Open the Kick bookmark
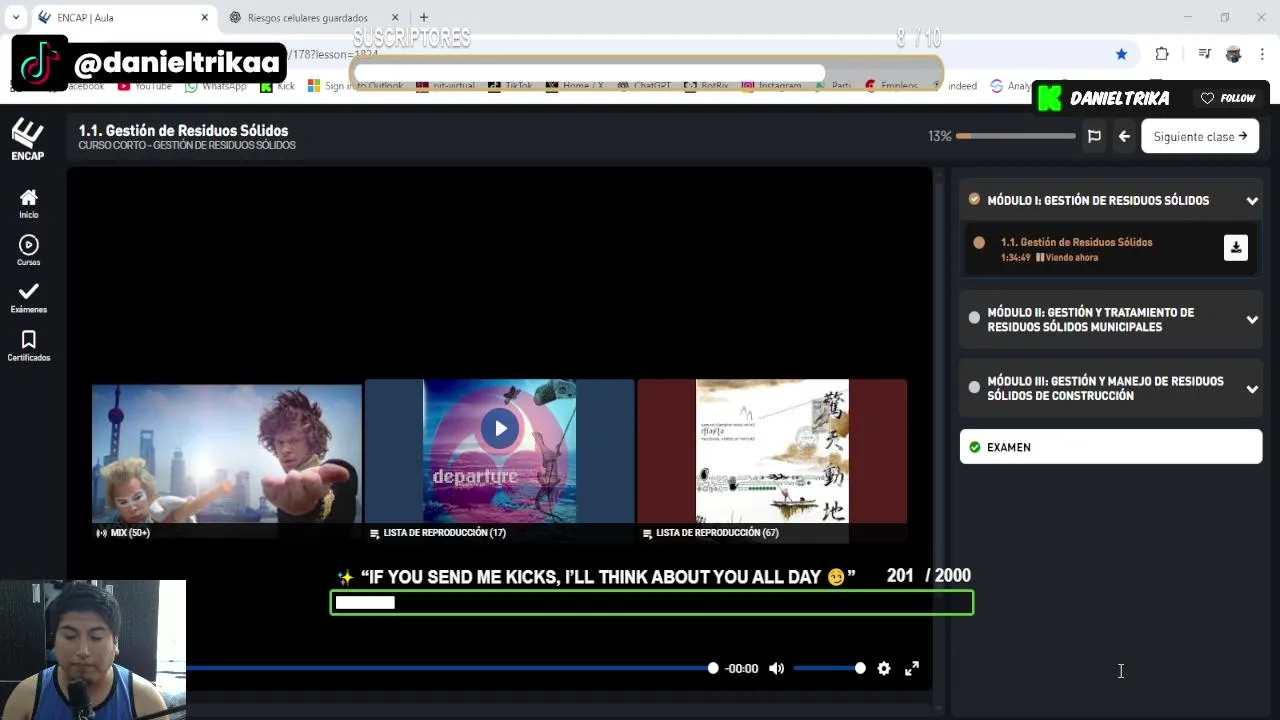Viewport: 1280px width, 720px height. [278, 87]
